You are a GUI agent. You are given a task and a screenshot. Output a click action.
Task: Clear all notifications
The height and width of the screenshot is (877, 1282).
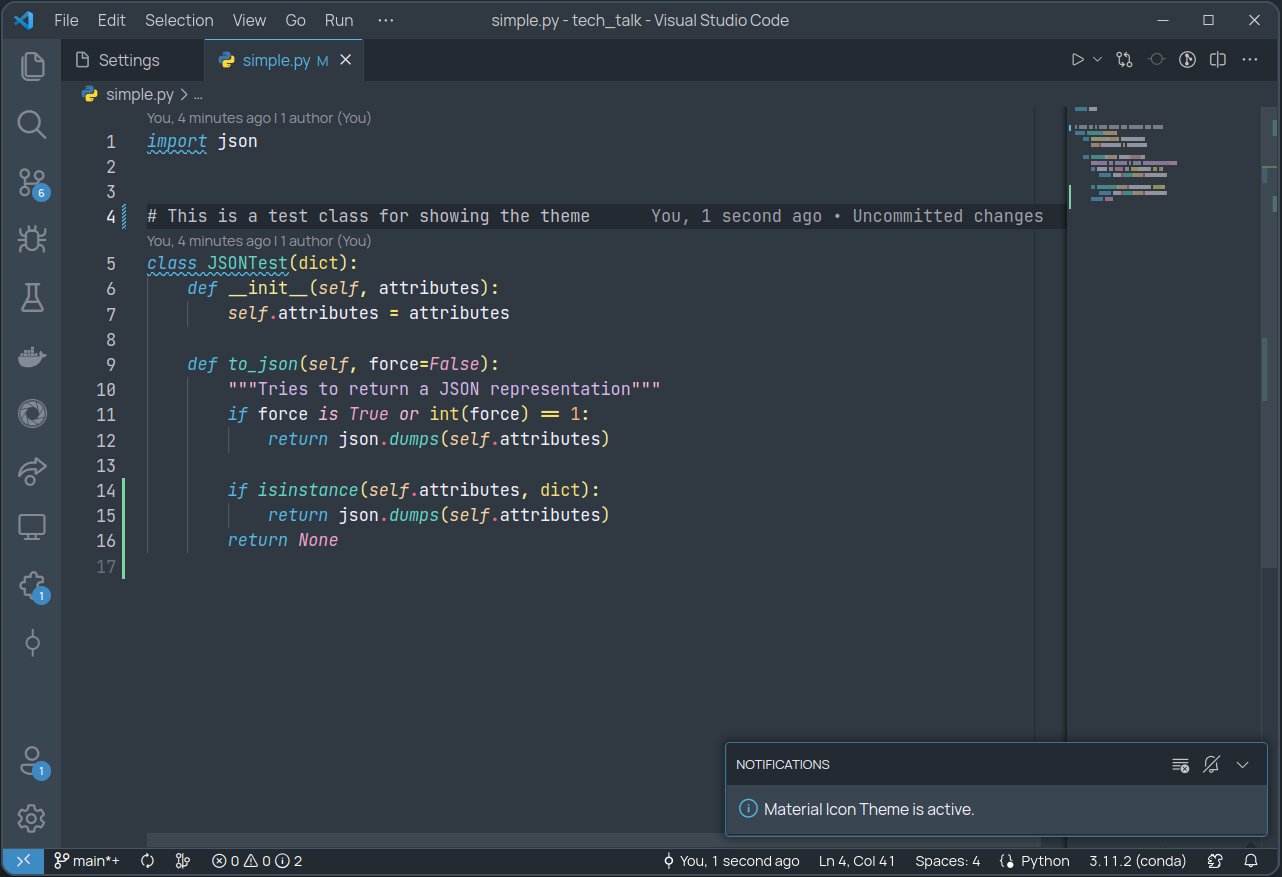pos(1181,765)
